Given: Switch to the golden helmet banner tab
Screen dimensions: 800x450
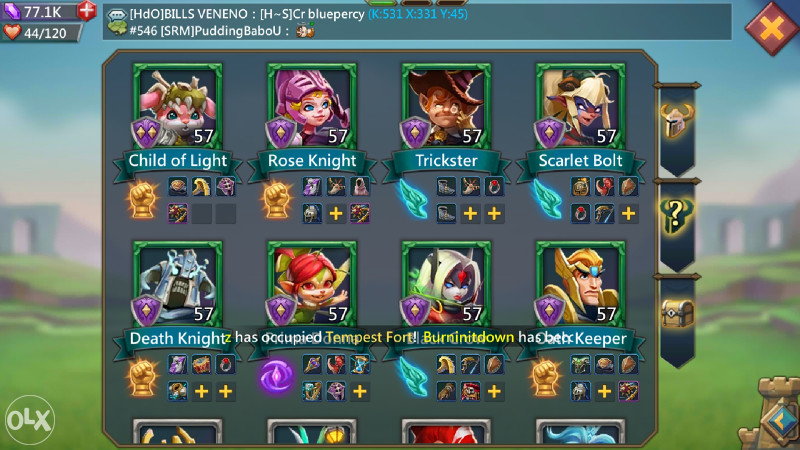Looking at the screenshot, I should pos(677,122).
